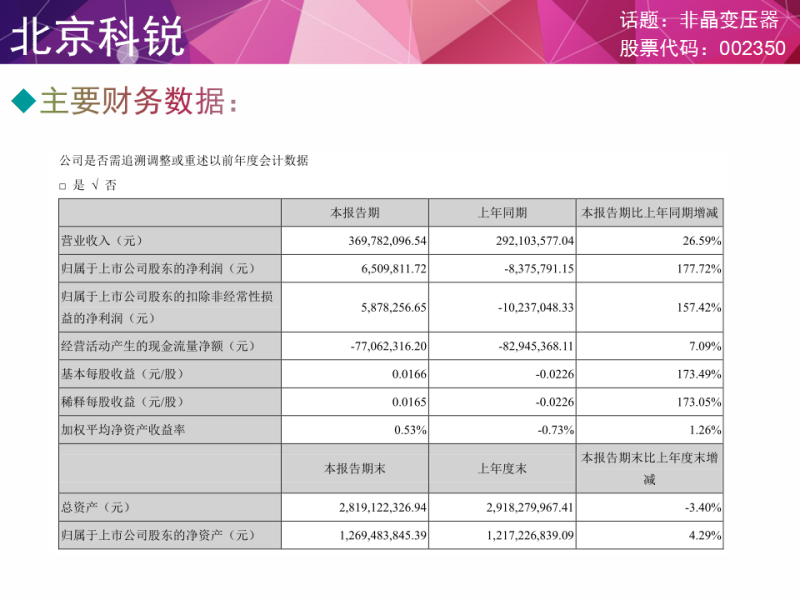Click the 公司是否需追溯调整 question line

tap(184, 161)
